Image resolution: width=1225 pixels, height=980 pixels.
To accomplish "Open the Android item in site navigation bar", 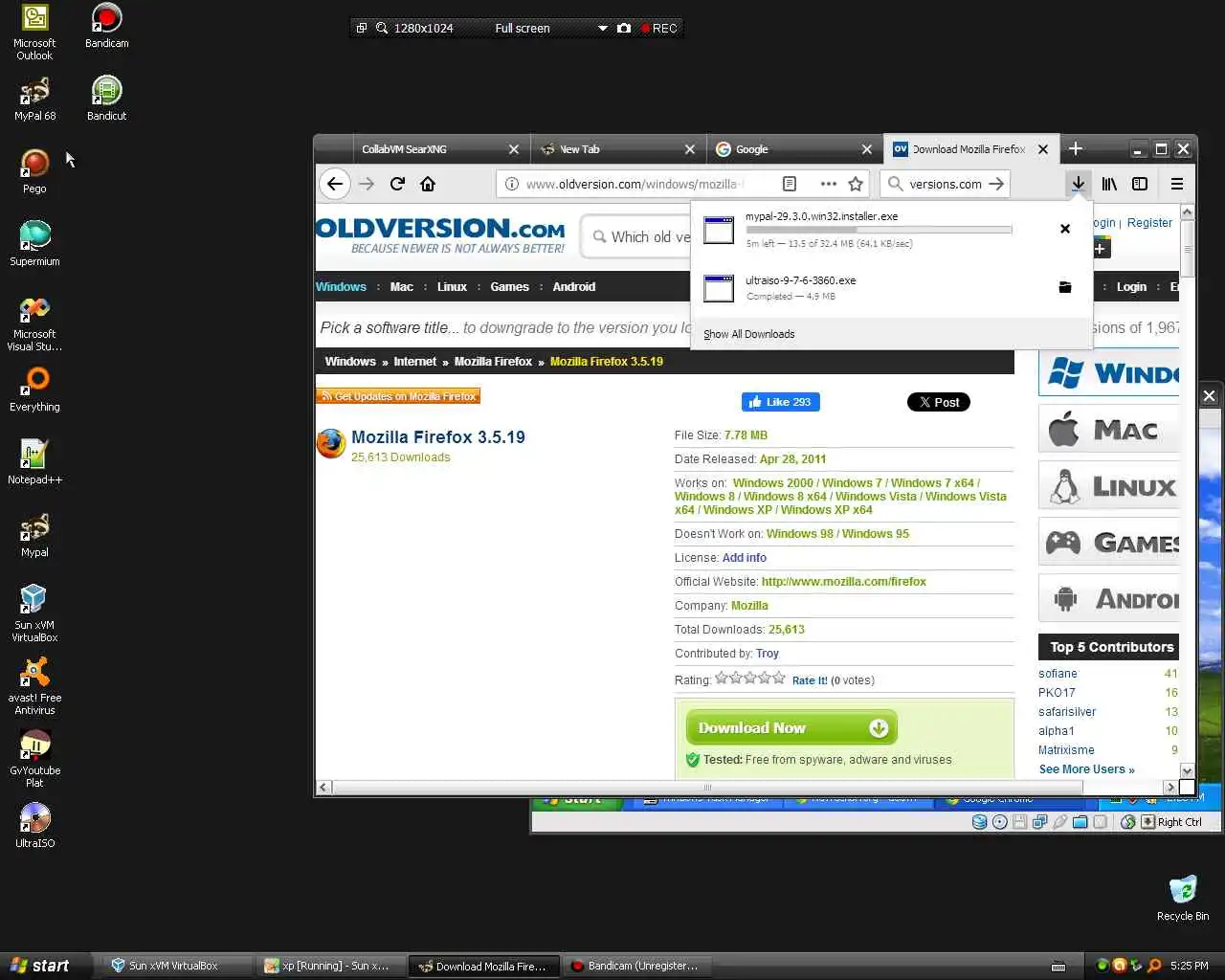I will (574, 287).
